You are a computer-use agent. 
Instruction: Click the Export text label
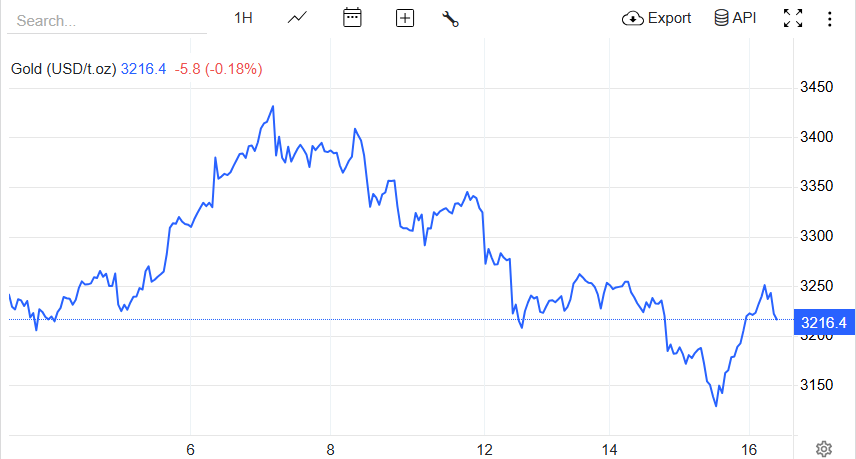pyautogui.click(x=669, y=19)
